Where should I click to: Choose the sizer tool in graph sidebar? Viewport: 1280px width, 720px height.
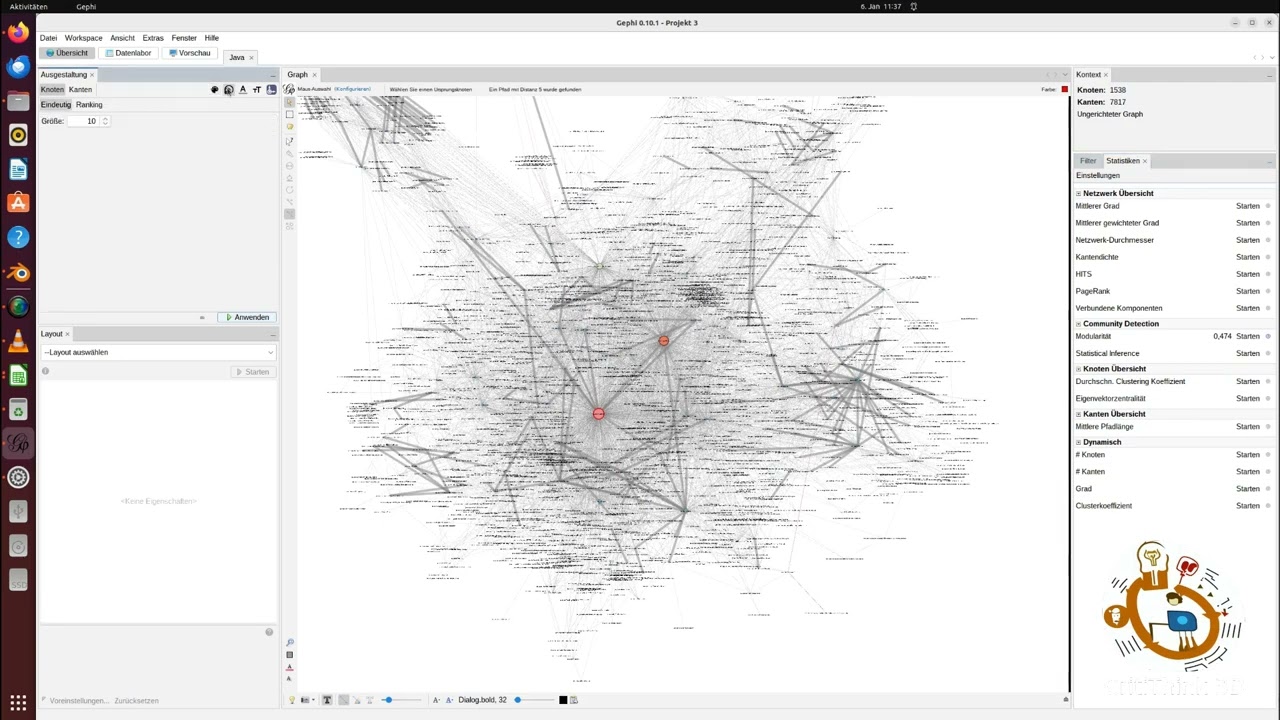[x=290, y=166]
